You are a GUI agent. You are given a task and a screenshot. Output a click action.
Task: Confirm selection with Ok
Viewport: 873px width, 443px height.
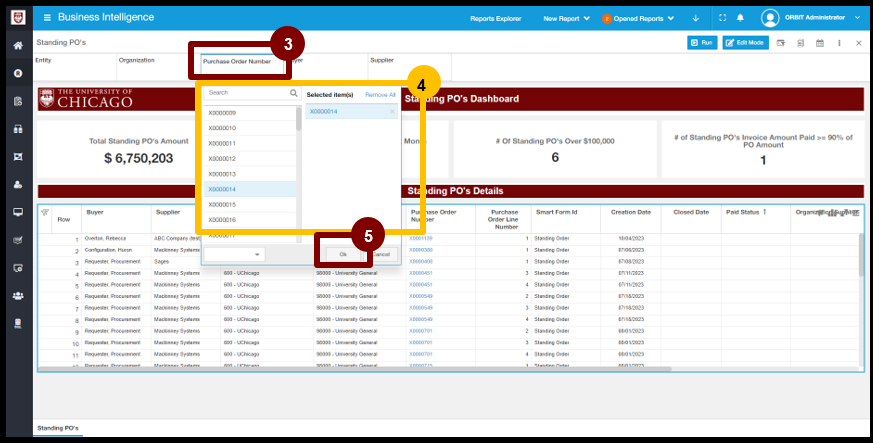[343, 254]
